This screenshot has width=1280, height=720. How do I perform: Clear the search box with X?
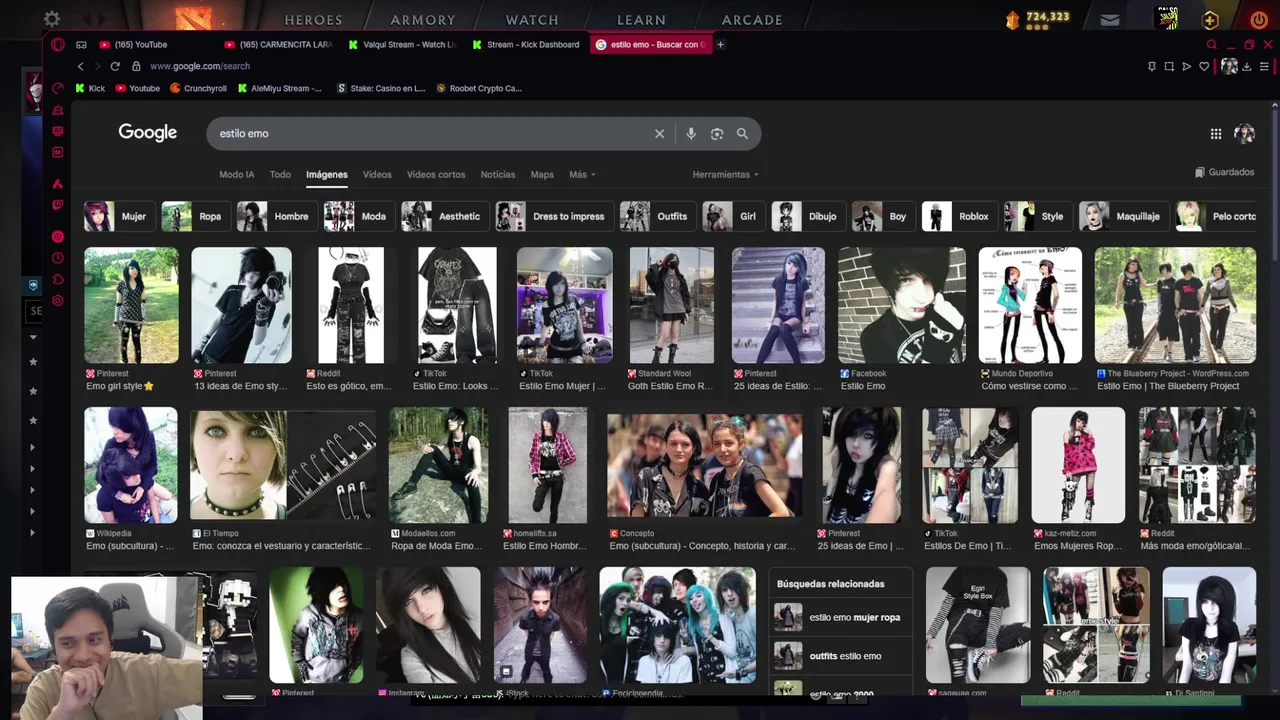(x=659, y=134)
